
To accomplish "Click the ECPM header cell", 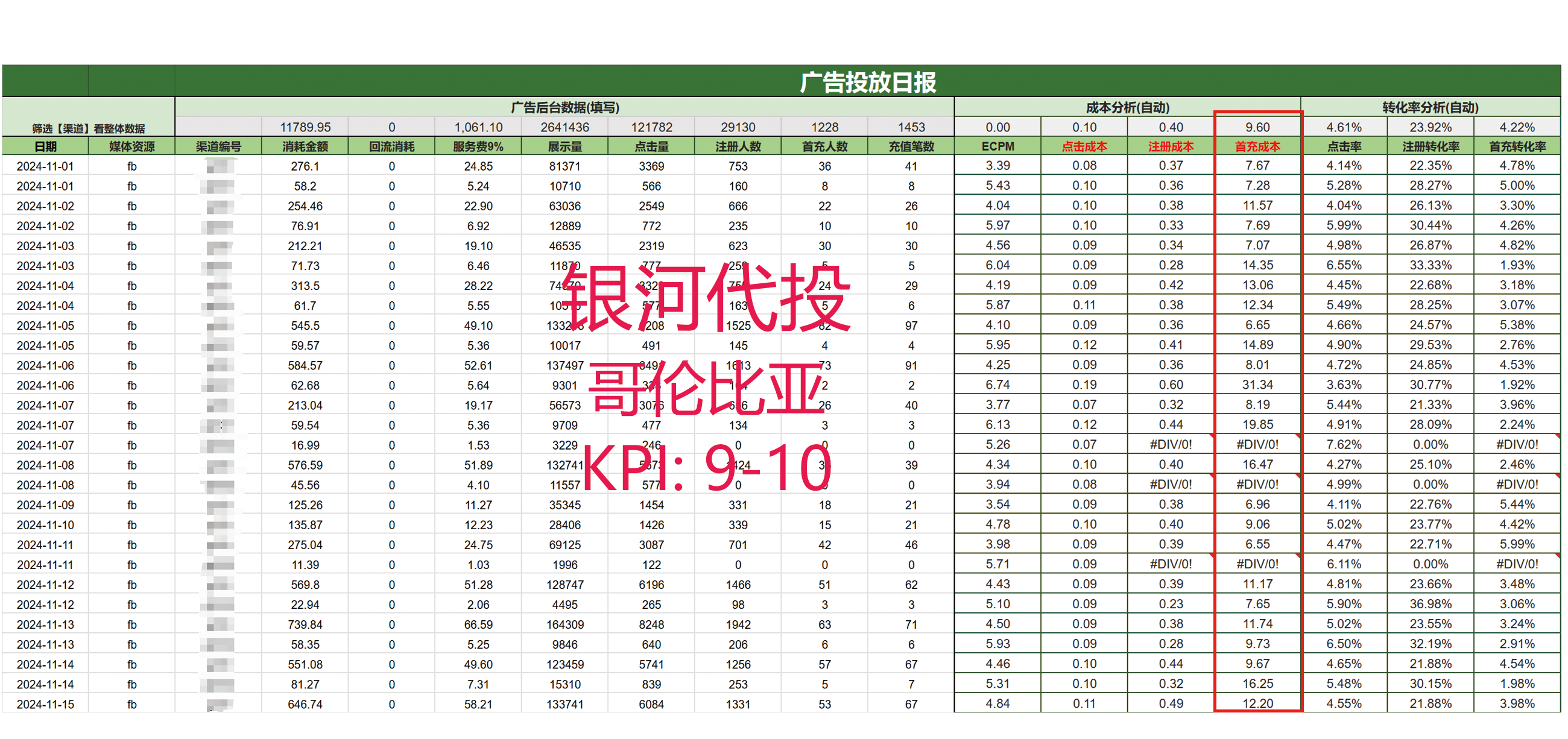I will point(997,146).
